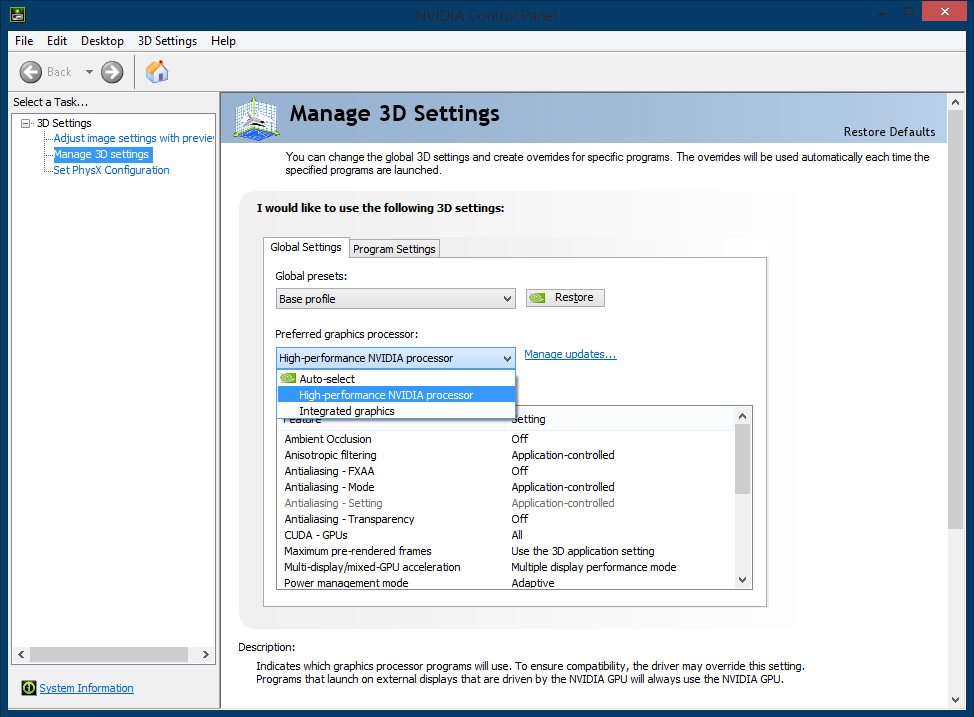Open the Manage updates link
This screenshot has height=717, width=974.
570,354
